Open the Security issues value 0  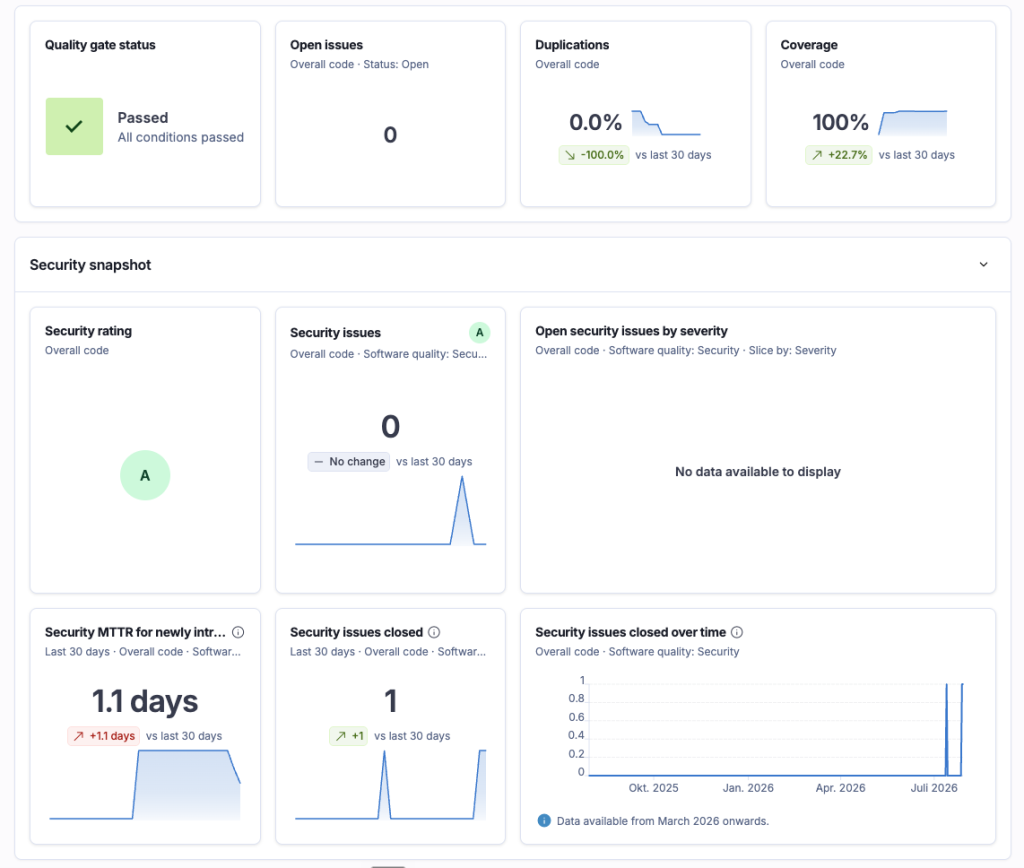coord(390,426)
